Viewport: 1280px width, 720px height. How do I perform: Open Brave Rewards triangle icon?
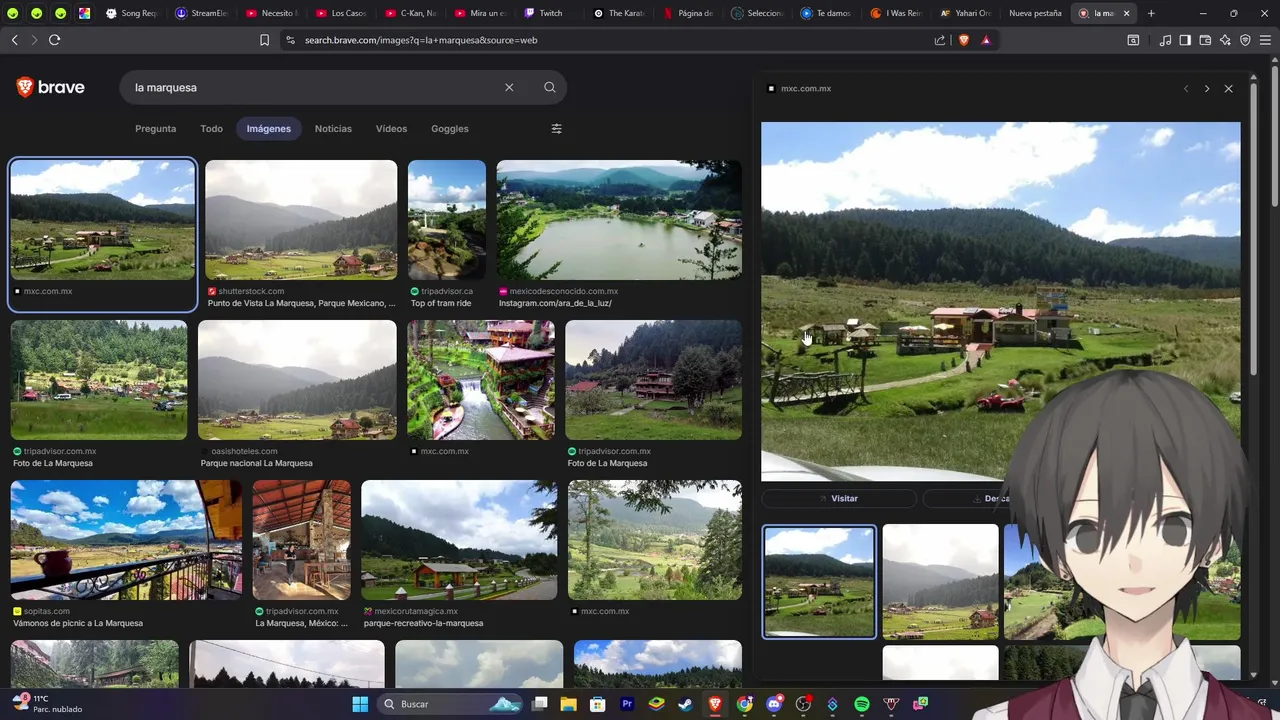(x=986, y=40)
